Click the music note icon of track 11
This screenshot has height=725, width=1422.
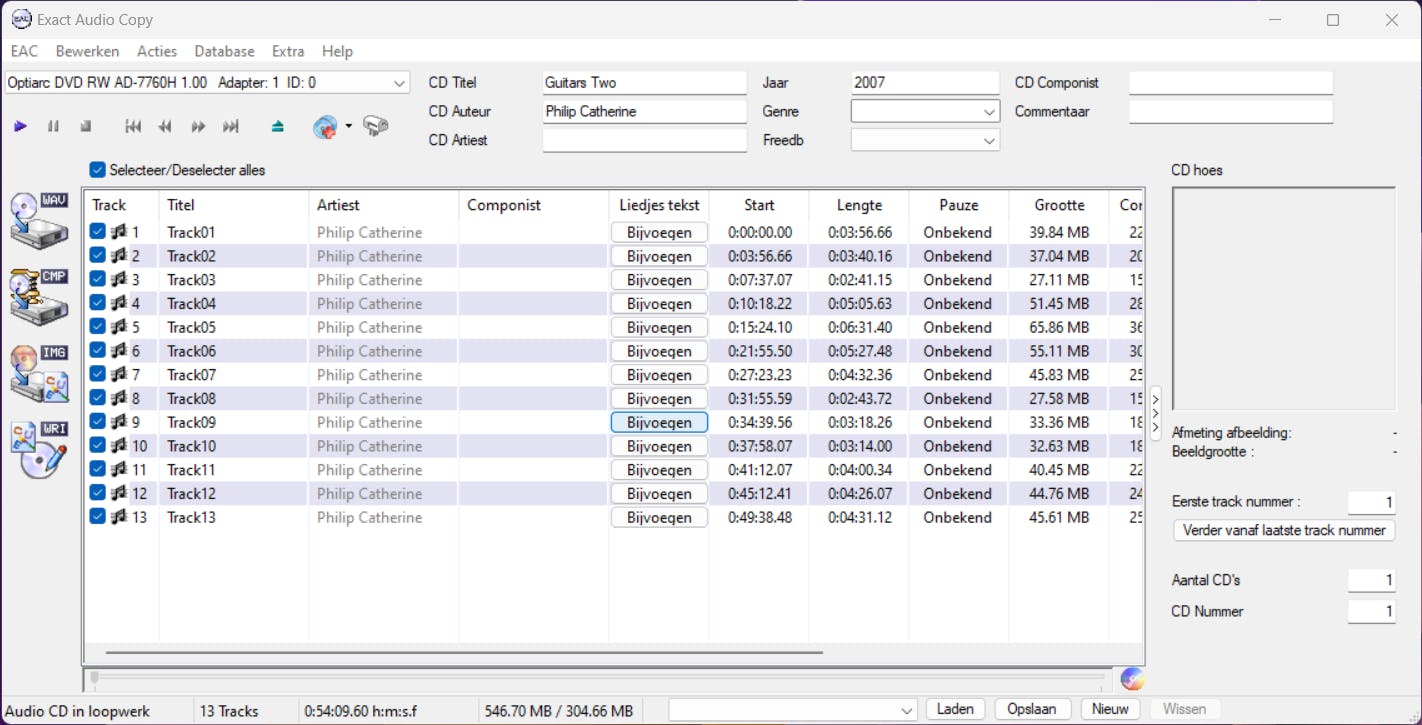pos(119,469)
